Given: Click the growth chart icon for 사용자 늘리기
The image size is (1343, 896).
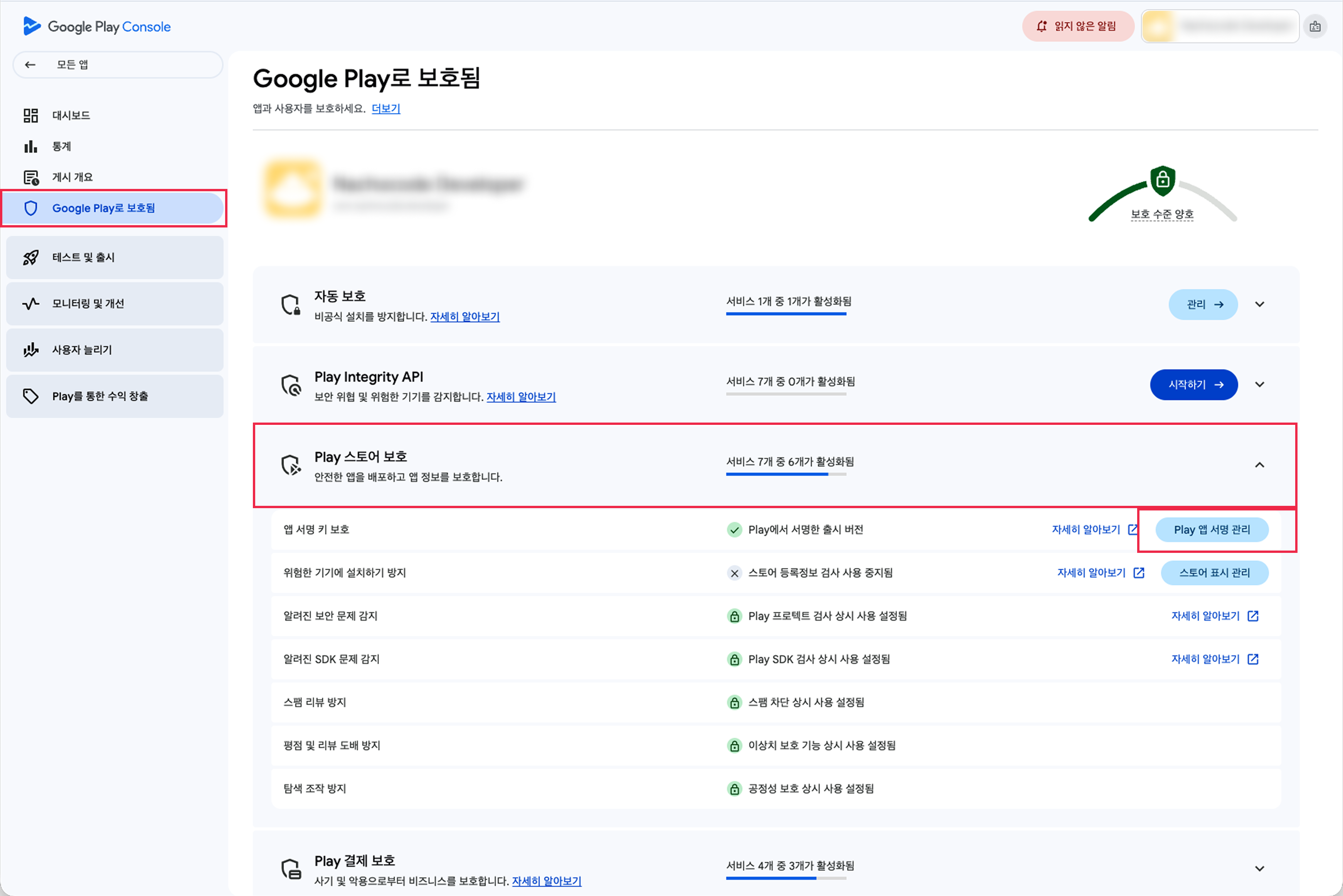Looking at the screenshot, I should point(31,350).
